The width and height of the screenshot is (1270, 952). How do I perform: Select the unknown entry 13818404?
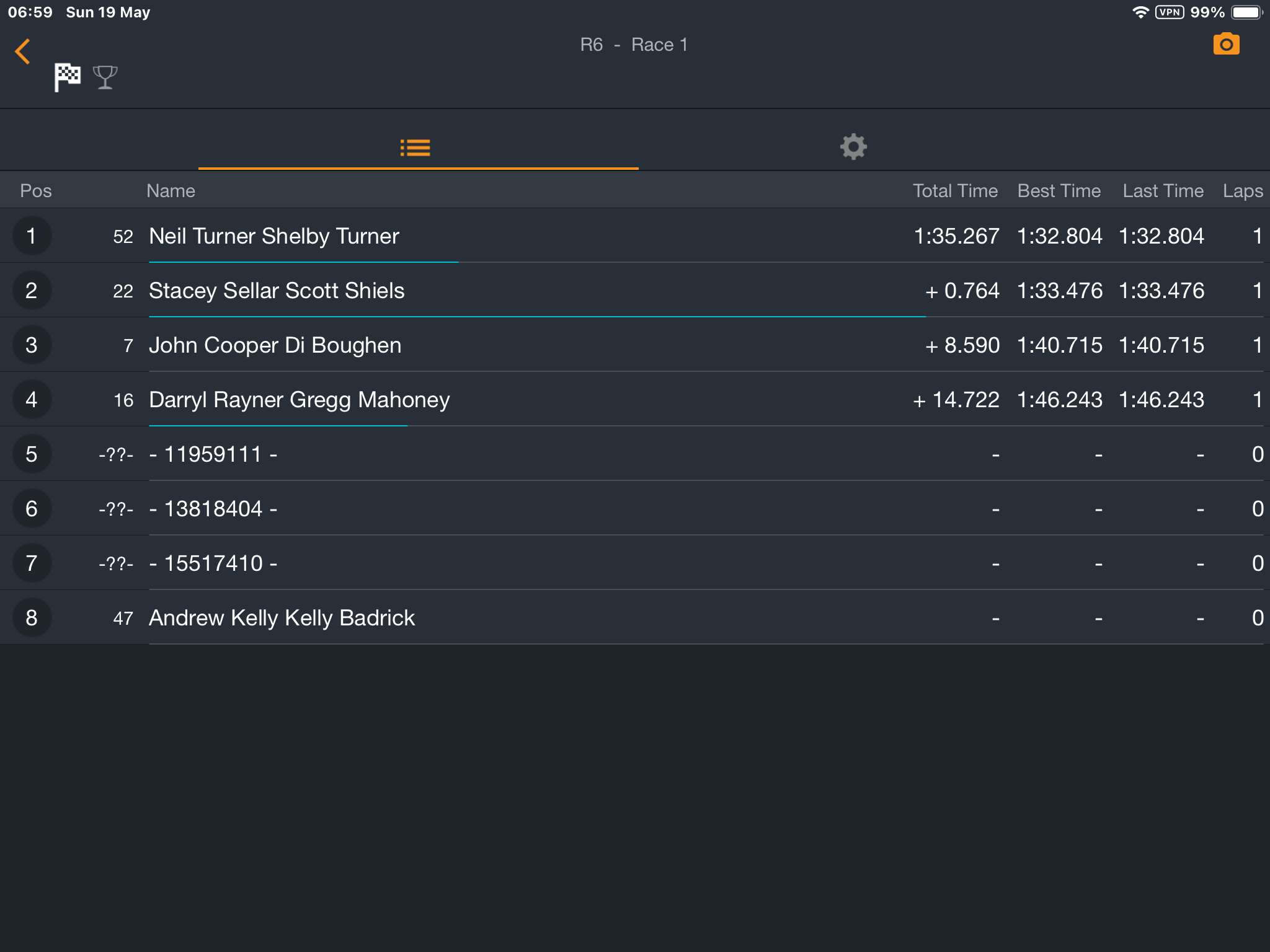click(x=635, y=508)
